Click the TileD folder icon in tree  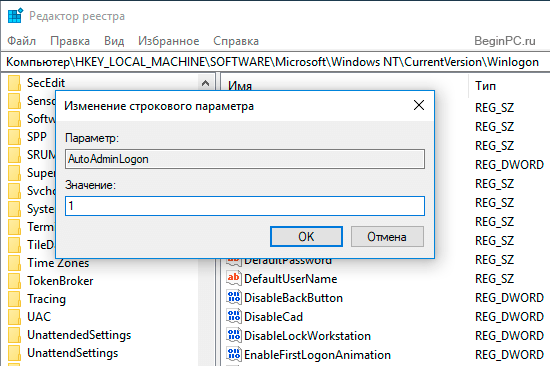click(x=14, y=245)
